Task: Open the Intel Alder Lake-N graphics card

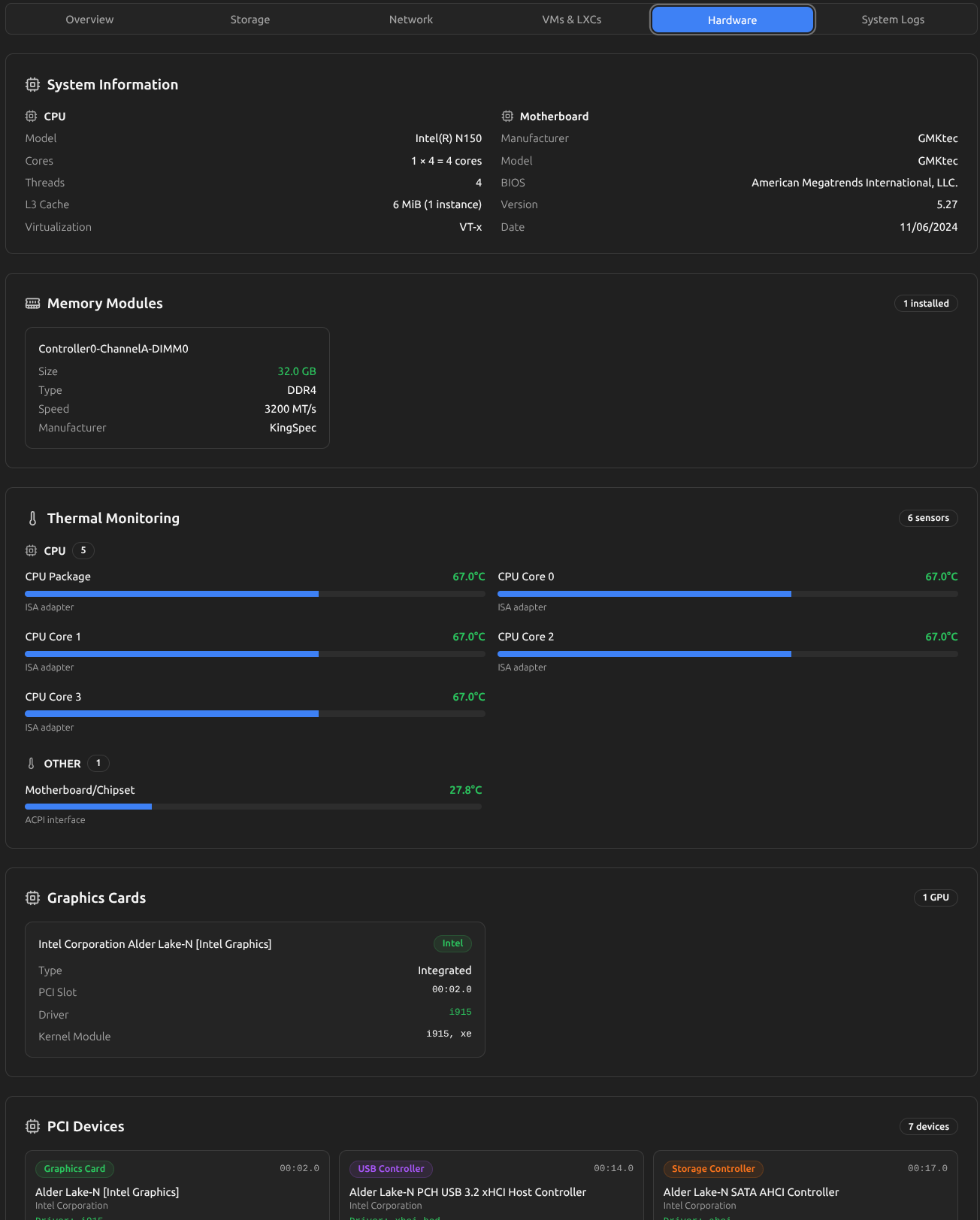Action: 255,989
